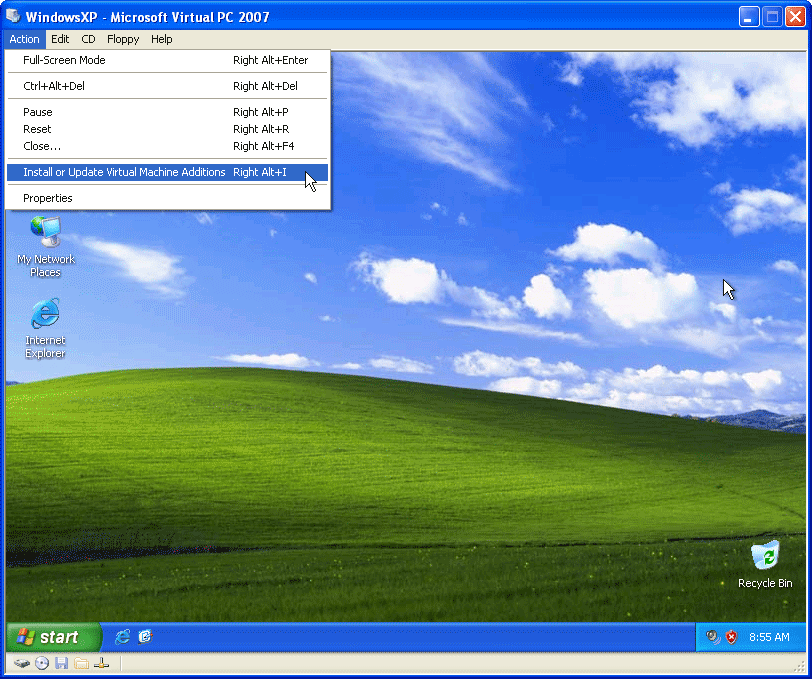
Task: Click the floppy disk status bar icon
Action: 62,663
